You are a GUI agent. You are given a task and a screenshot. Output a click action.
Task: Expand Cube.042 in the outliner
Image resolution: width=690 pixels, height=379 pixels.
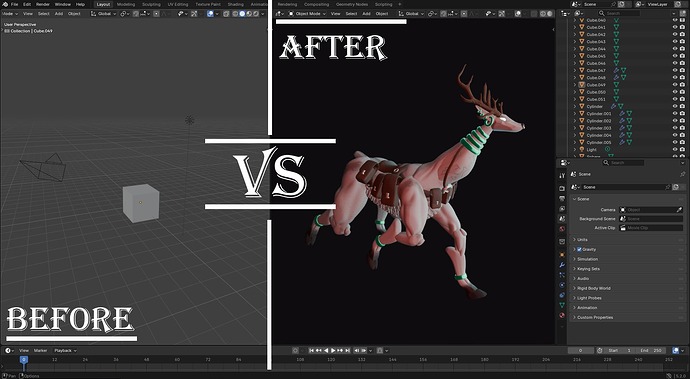pos(575,34)
